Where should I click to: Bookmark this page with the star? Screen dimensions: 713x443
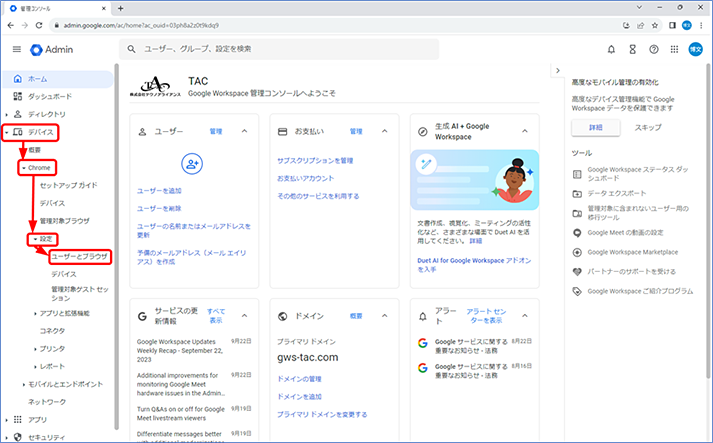[x=655, y=25]
